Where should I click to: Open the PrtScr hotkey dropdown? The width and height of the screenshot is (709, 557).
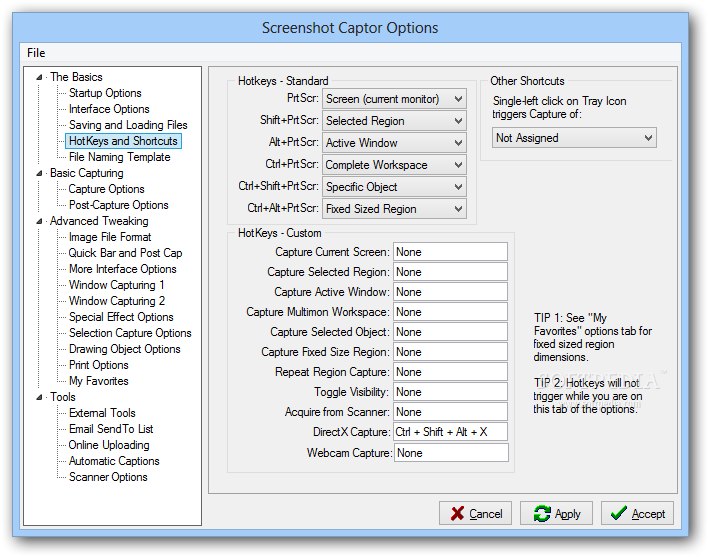click(394, 99)
